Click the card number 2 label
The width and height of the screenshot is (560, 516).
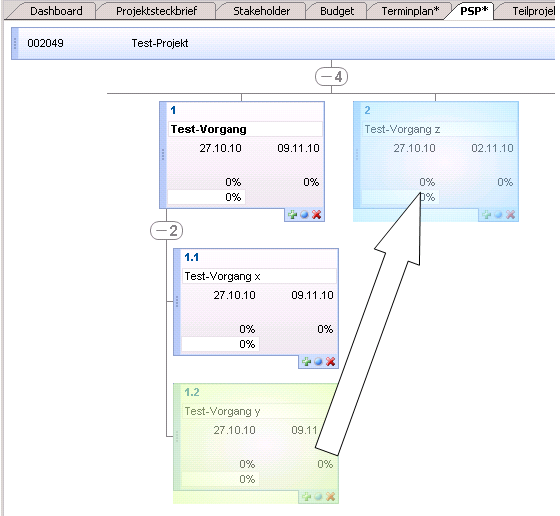click(x=367, y=110)
